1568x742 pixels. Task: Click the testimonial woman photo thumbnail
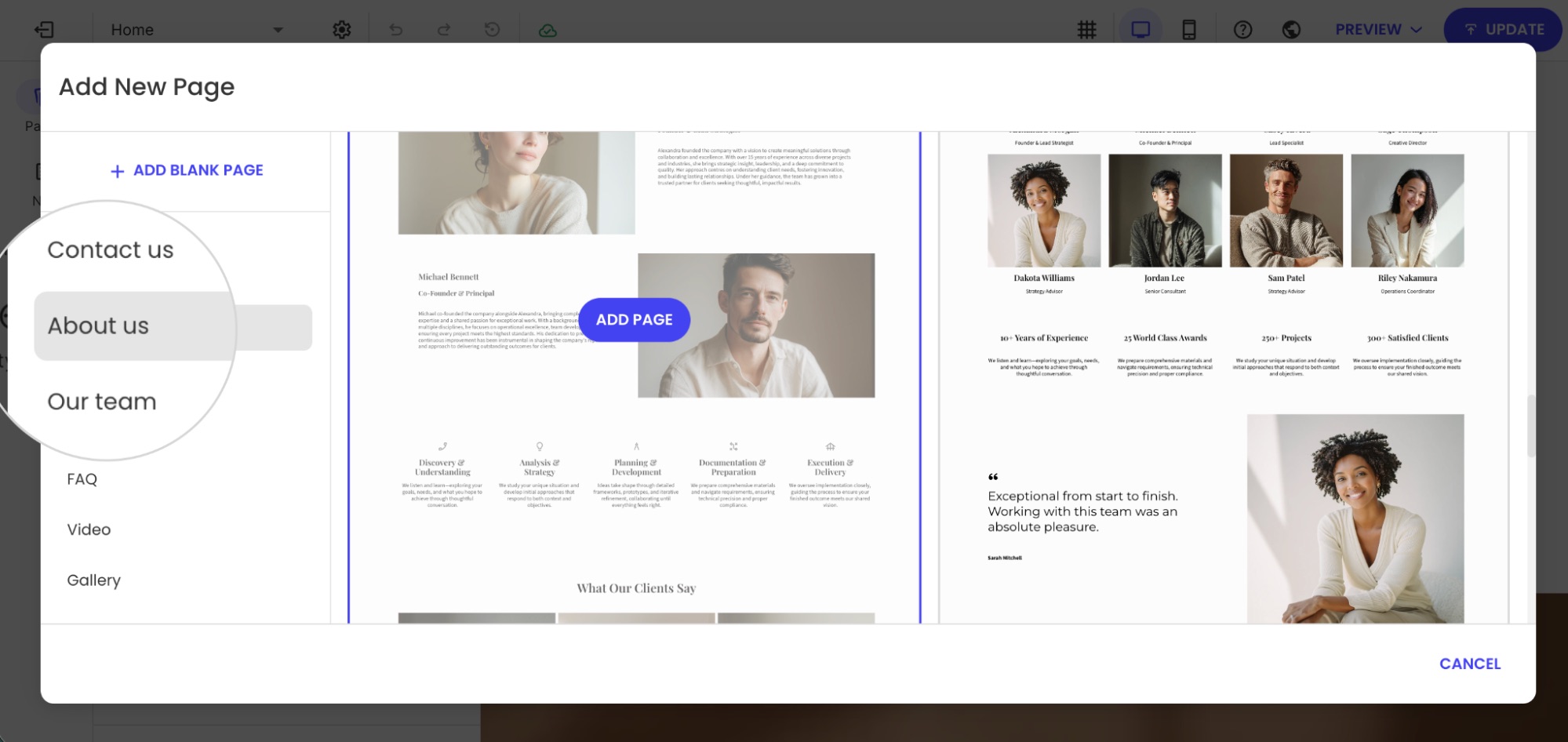(x=1355, y=518)
